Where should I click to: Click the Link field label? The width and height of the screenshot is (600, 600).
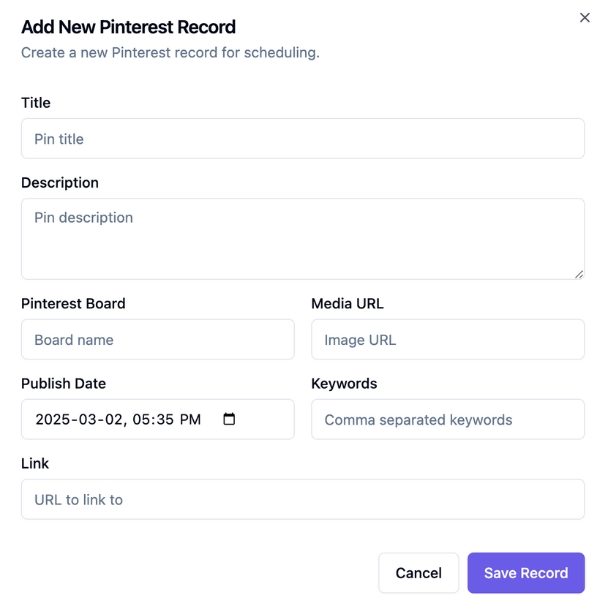pos(35,463)
